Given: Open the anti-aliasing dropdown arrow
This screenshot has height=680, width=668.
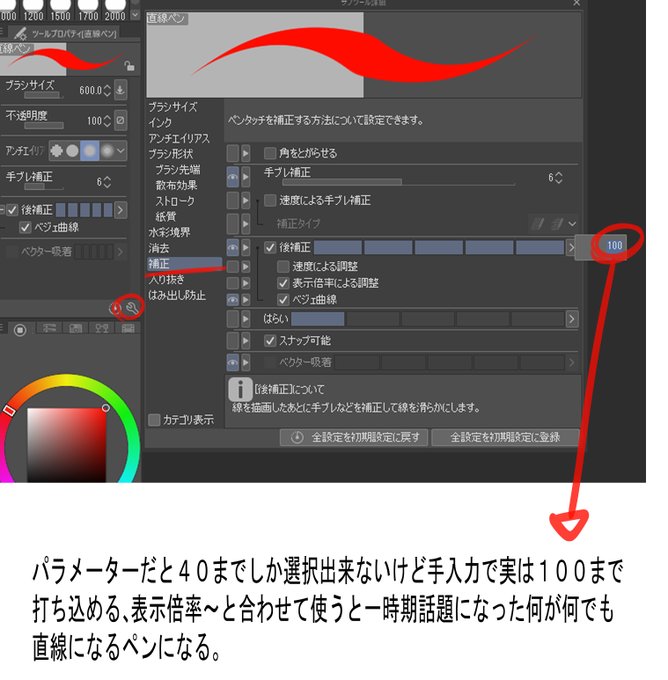Looking at the screenshot, I should pyautogui.click(x=121, y=150).
